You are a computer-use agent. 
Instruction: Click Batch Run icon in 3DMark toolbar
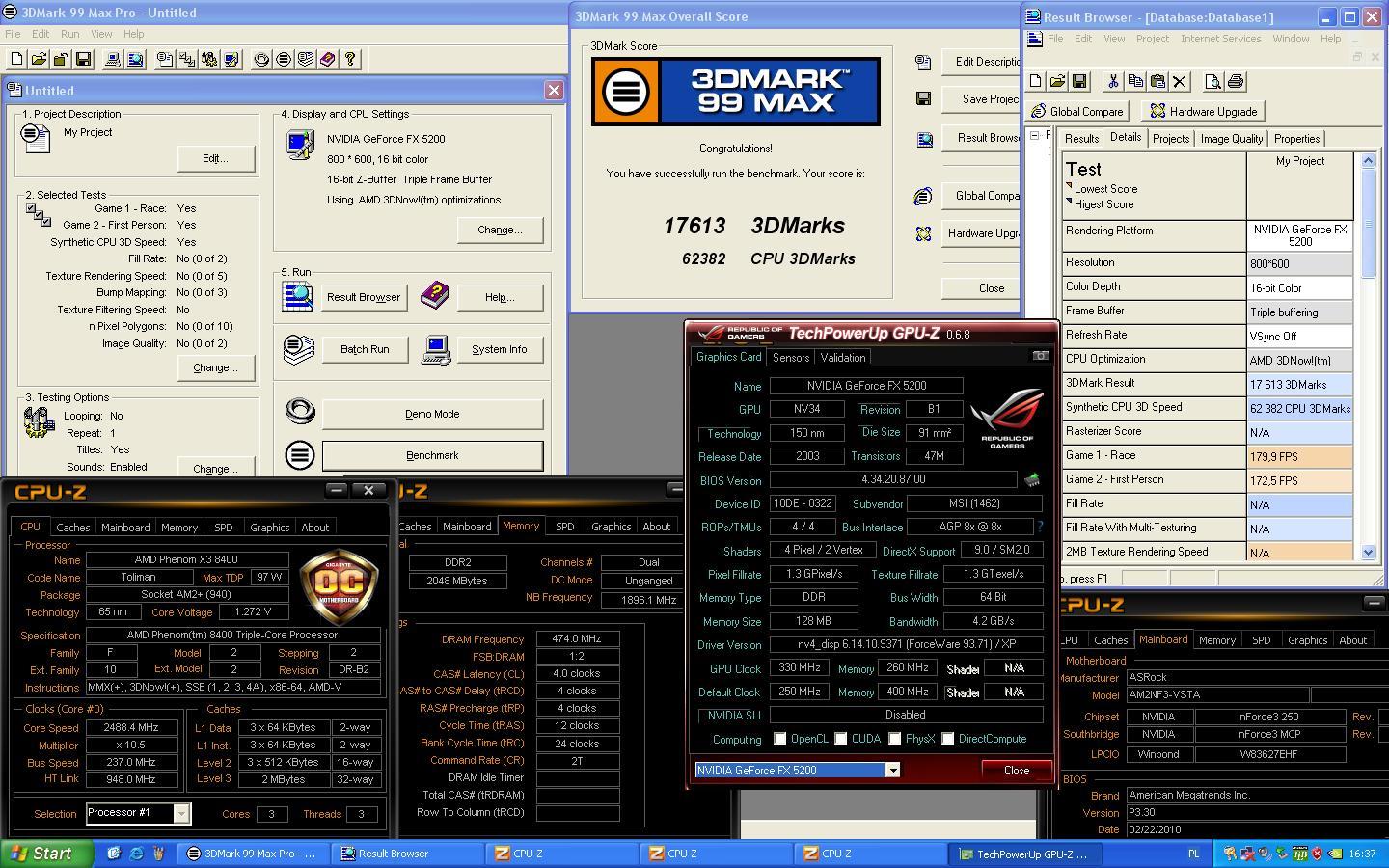click(x=306, y=59)
